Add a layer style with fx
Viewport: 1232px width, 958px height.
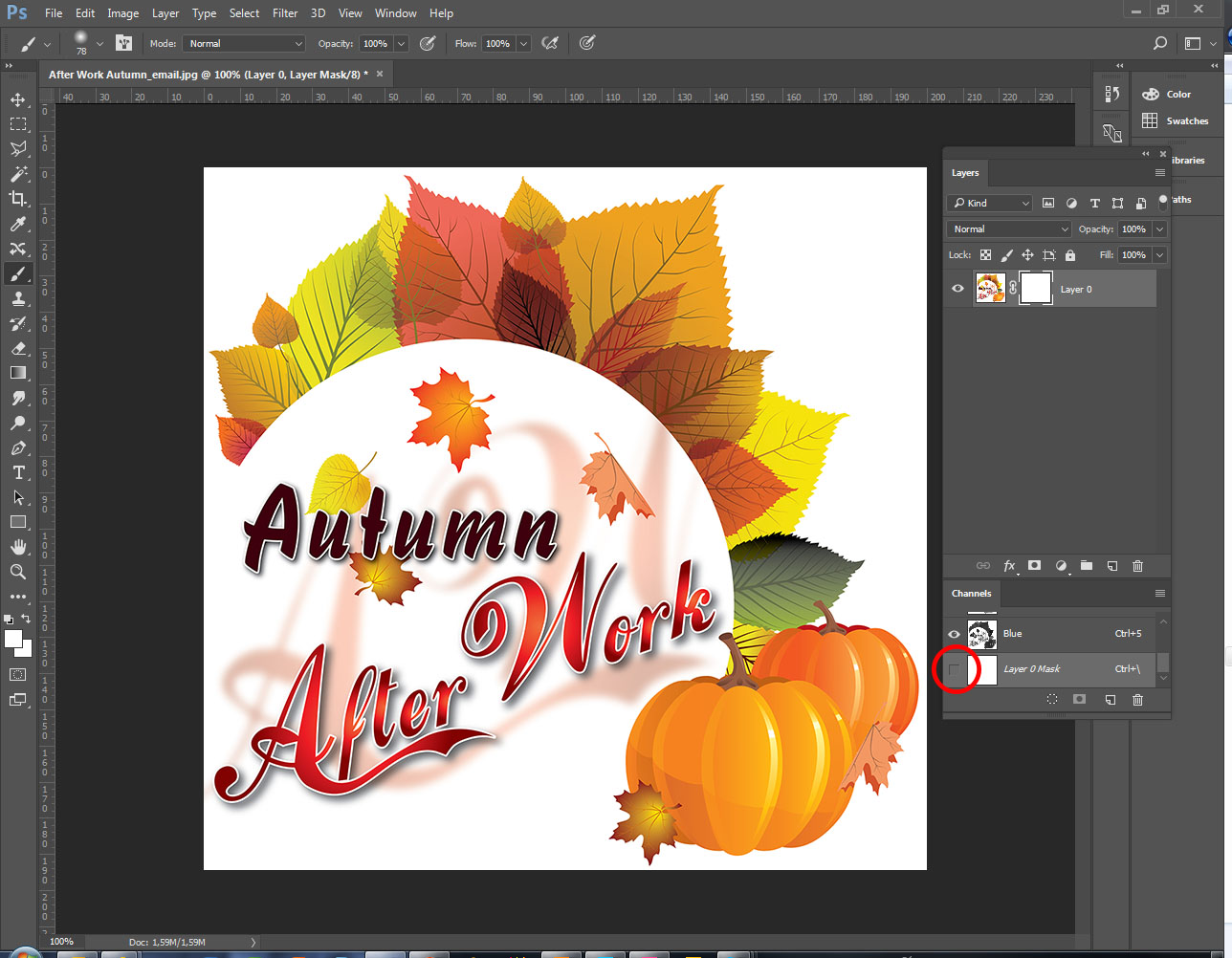pos(1009,566)
